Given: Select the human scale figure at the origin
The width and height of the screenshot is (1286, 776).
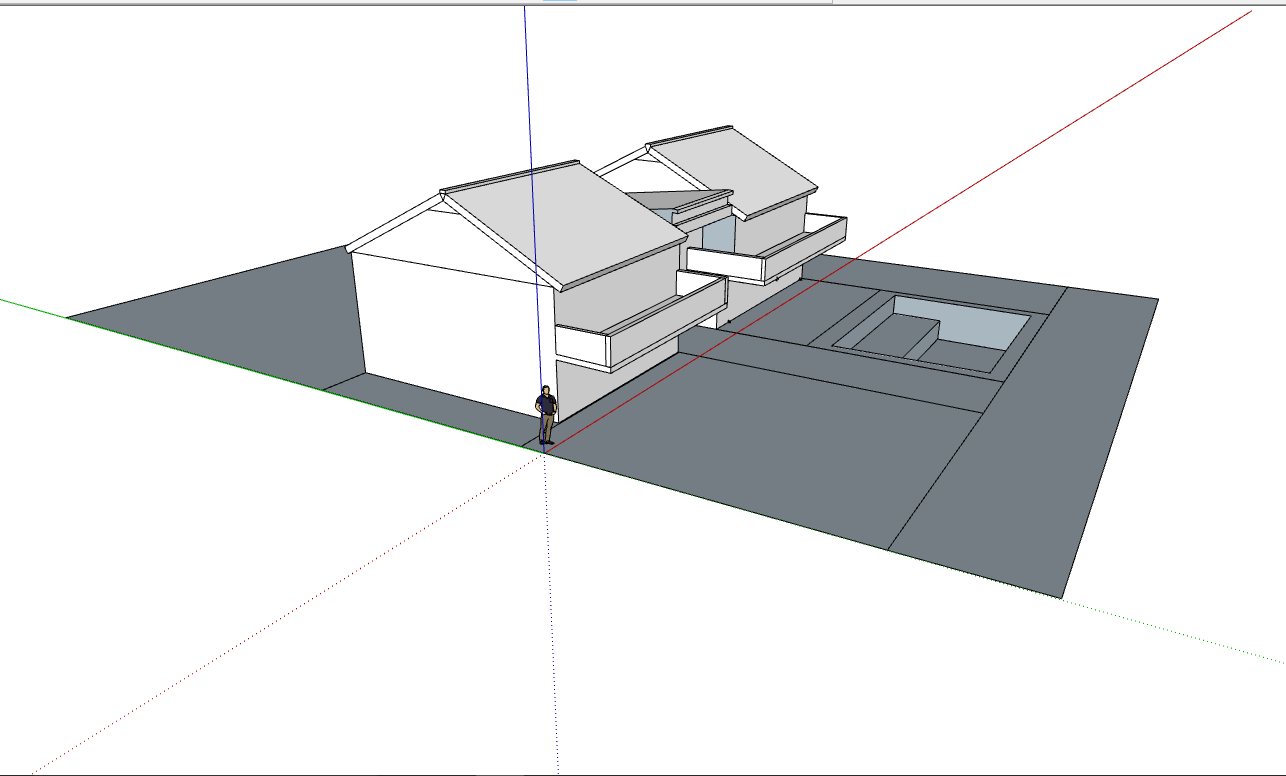Looking at the screenshot, I should (x=546, y=415).
